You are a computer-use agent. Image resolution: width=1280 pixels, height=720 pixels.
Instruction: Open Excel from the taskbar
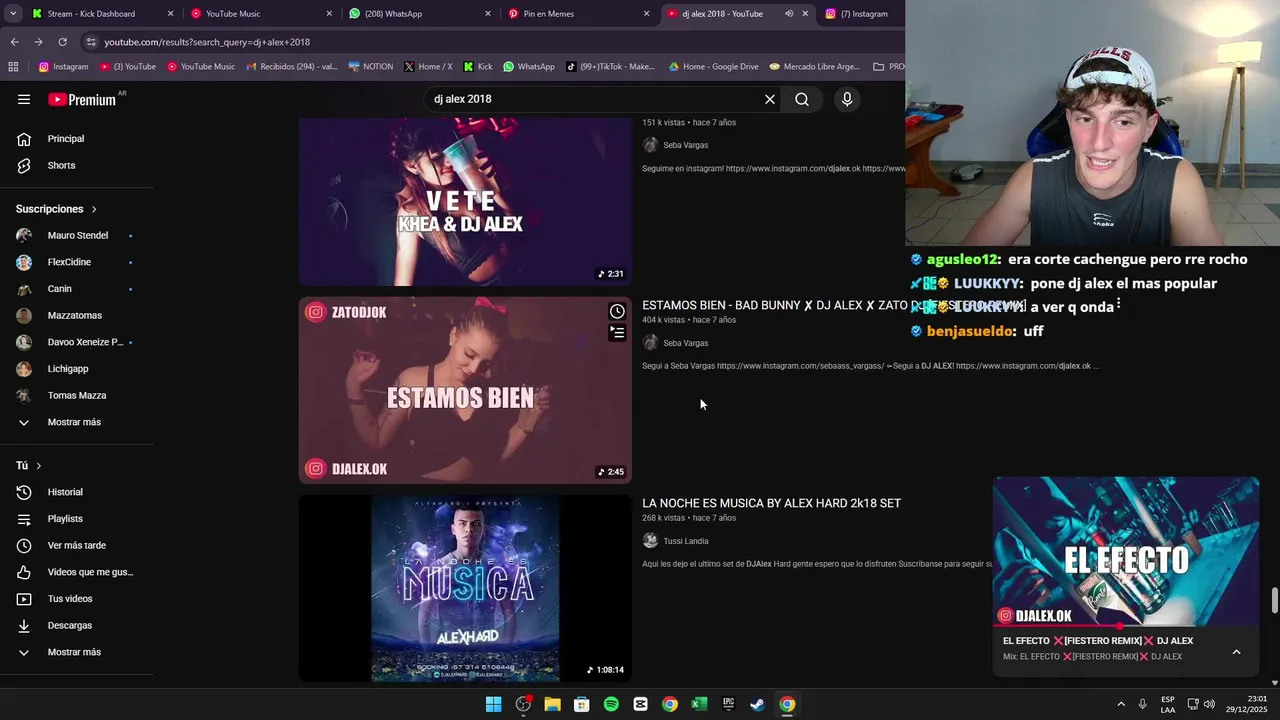[699, 704]
